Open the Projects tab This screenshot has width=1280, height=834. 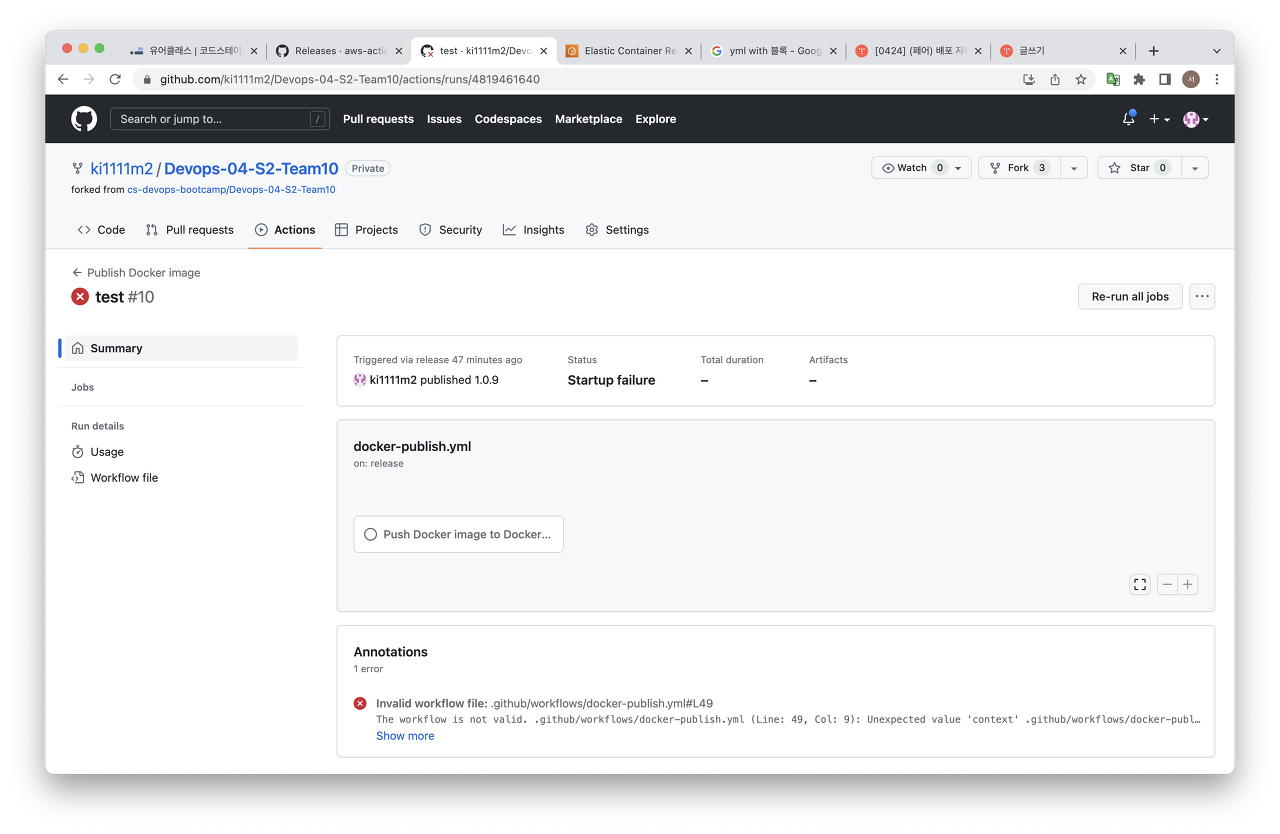point(366,230)
